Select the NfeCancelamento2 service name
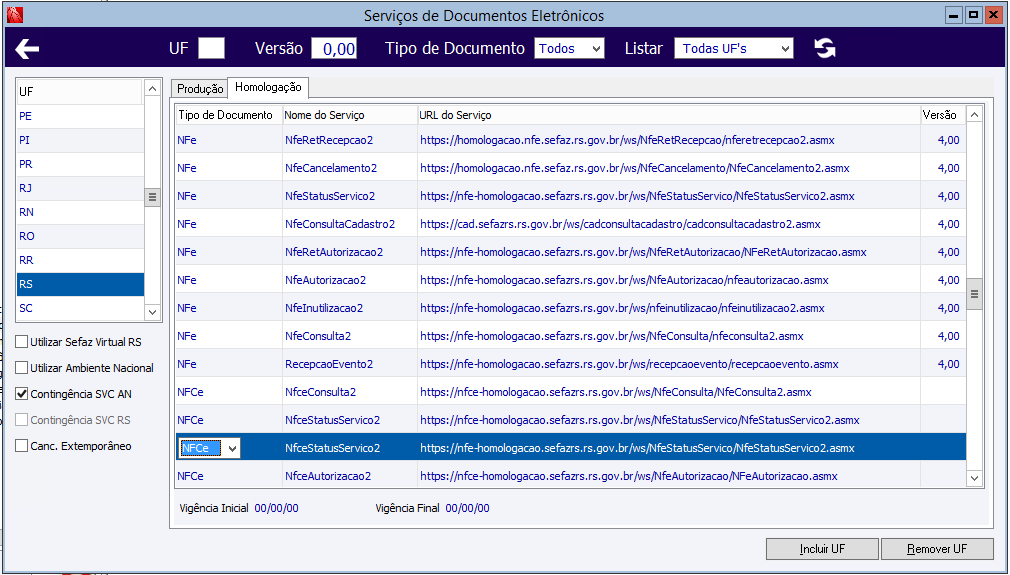 point(331,168)
